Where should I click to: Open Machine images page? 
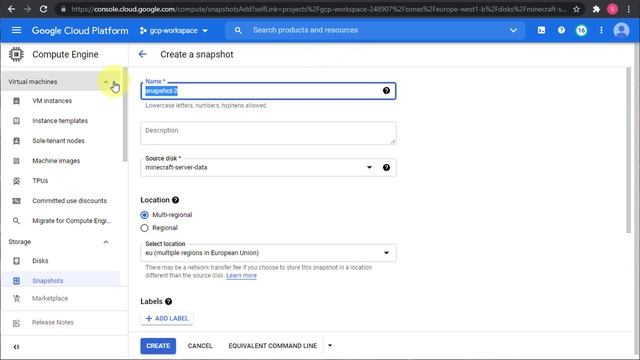(56, 161)
